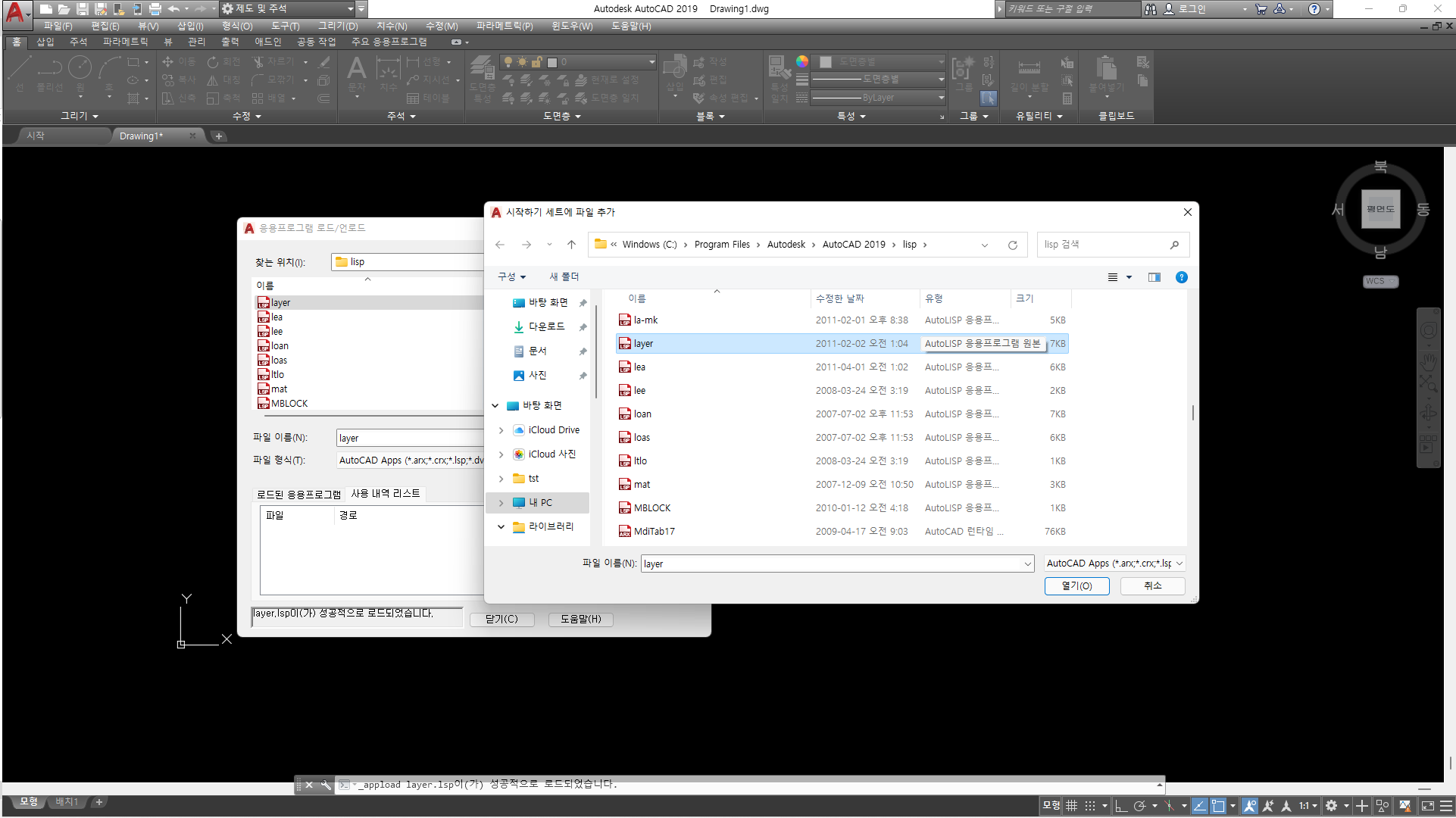Click the workspace switching gear icon
The height and width of the screenshot is (818, 1456).
click(1332, 806)
